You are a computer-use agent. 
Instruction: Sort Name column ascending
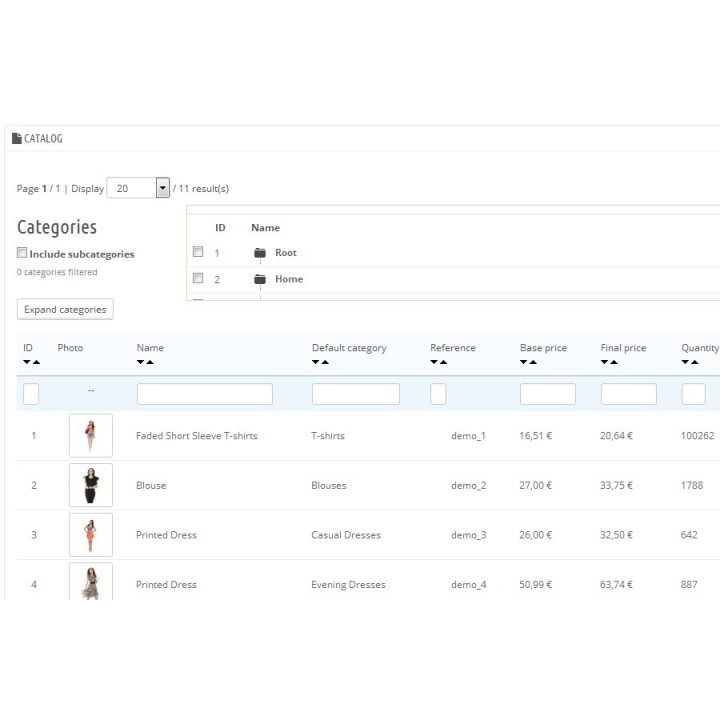pos(150,362)
